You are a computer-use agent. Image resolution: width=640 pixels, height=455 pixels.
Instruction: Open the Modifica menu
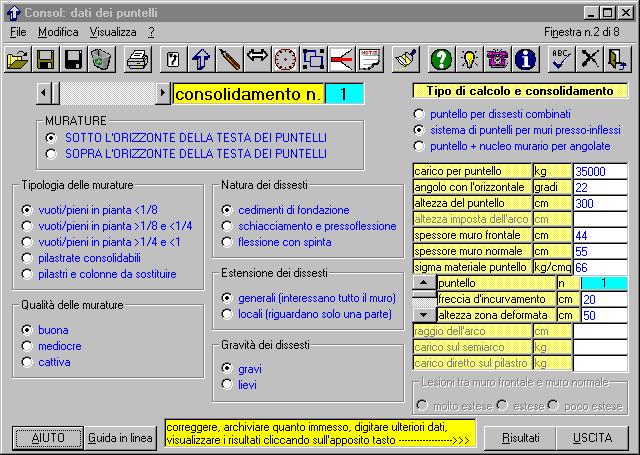point(57,32)
